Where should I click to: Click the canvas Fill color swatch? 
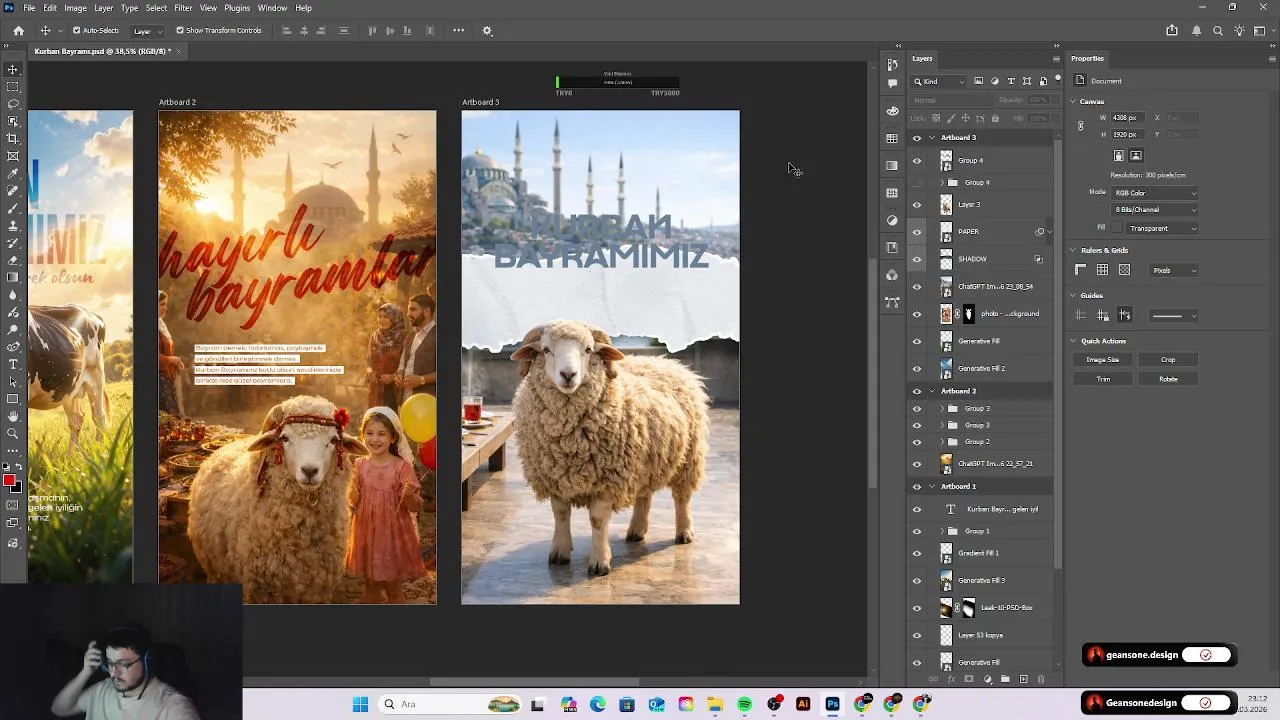coord(1117,228)
